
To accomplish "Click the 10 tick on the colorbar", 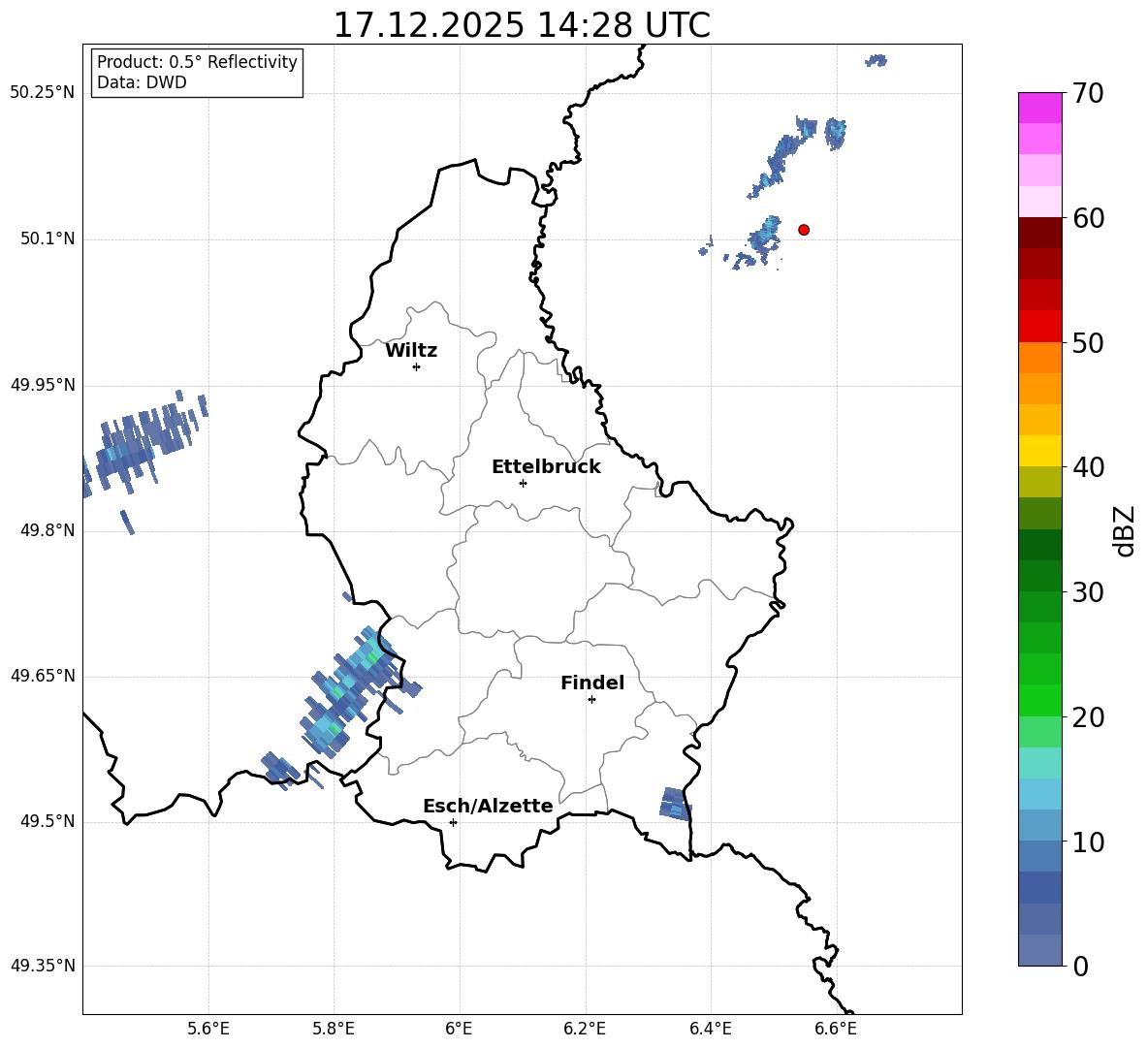I will click(x=1087, y=842).
